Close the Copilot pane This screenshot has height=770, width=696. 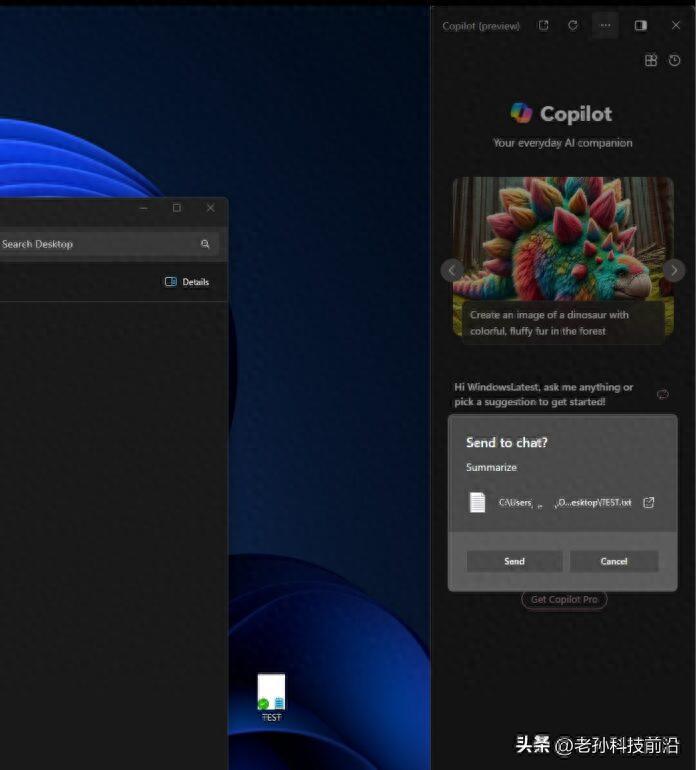(676, 25)
